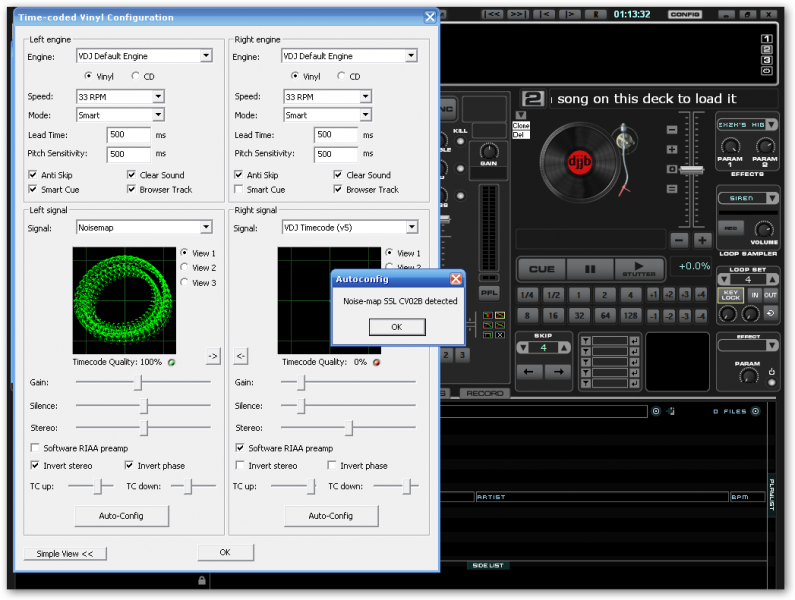Click skip left arrow button
The image size is (795, 600).
pos(528,372)
